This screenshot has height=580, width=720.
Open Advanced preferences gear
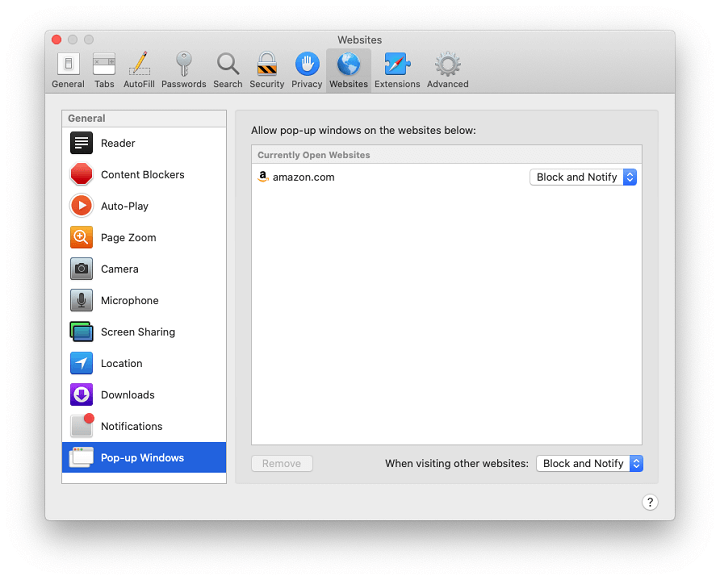coord(447,69)
